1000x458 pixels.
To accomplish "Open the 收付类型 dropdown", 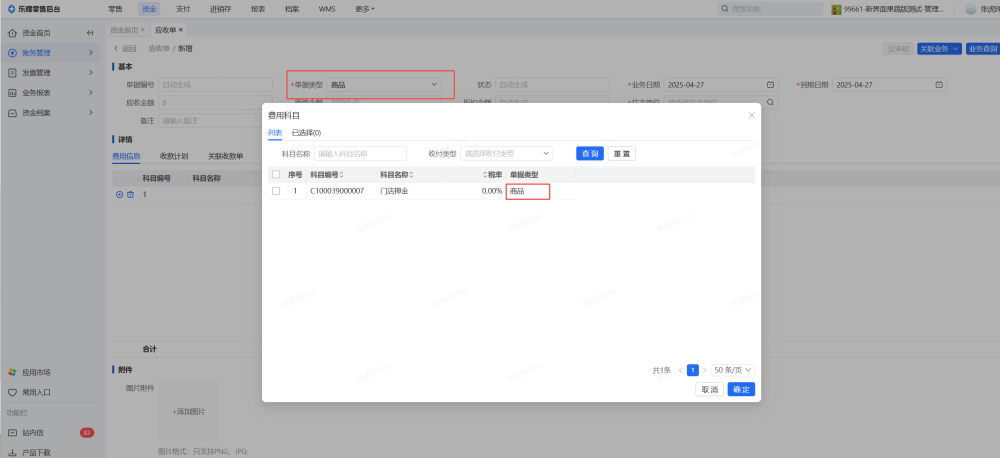I will [x=506, y=154].
